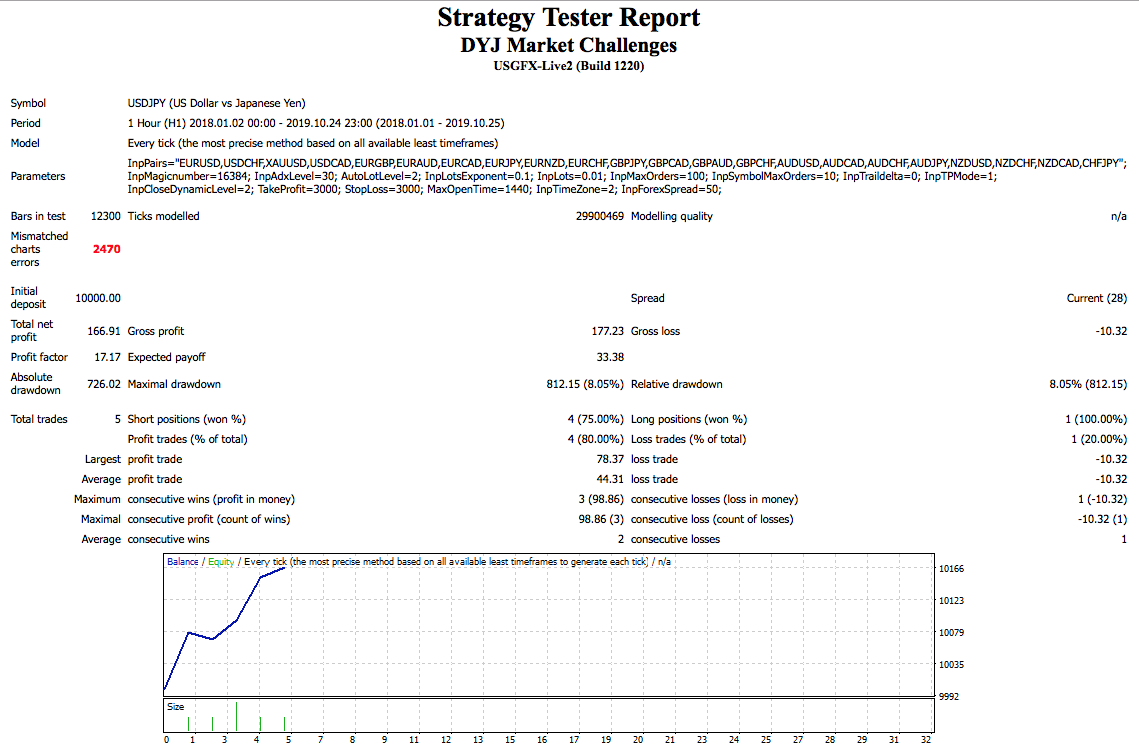Click the 'Modelling quality' label
The width and height of the screenshot is (1139, 745).
tap(672, 216)
